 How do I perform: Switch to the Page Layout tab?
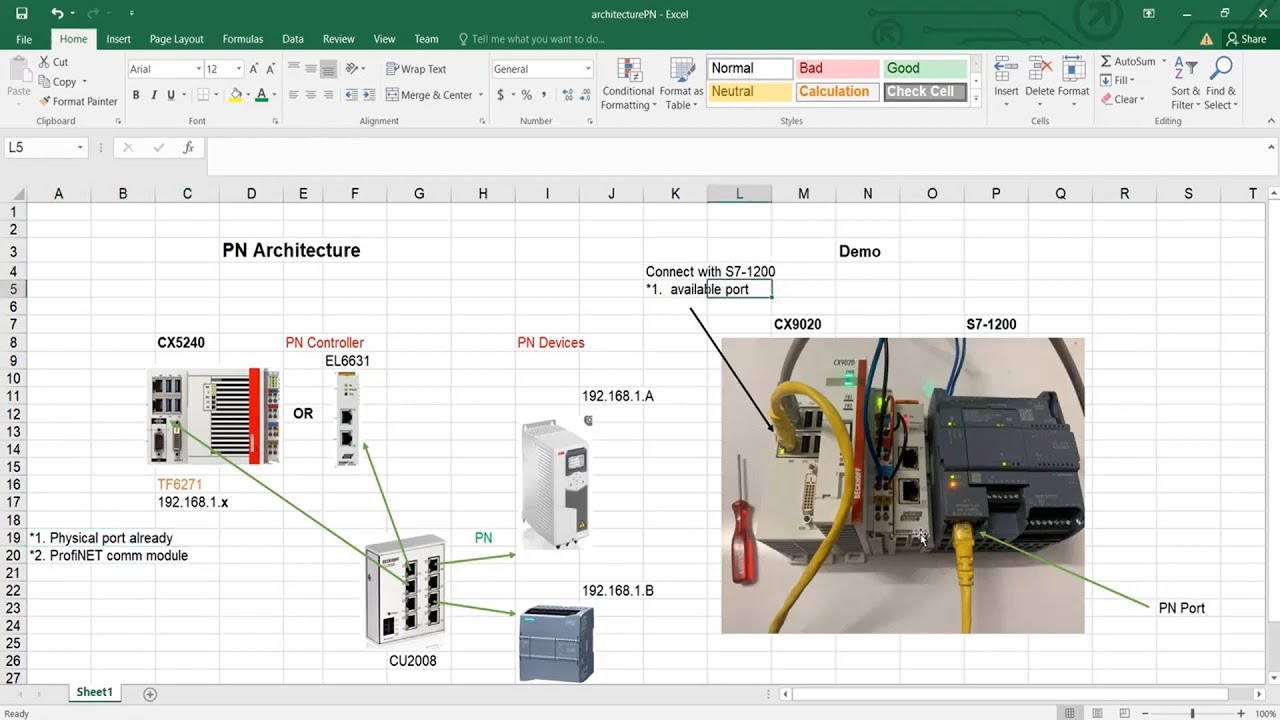click(177, 39)
